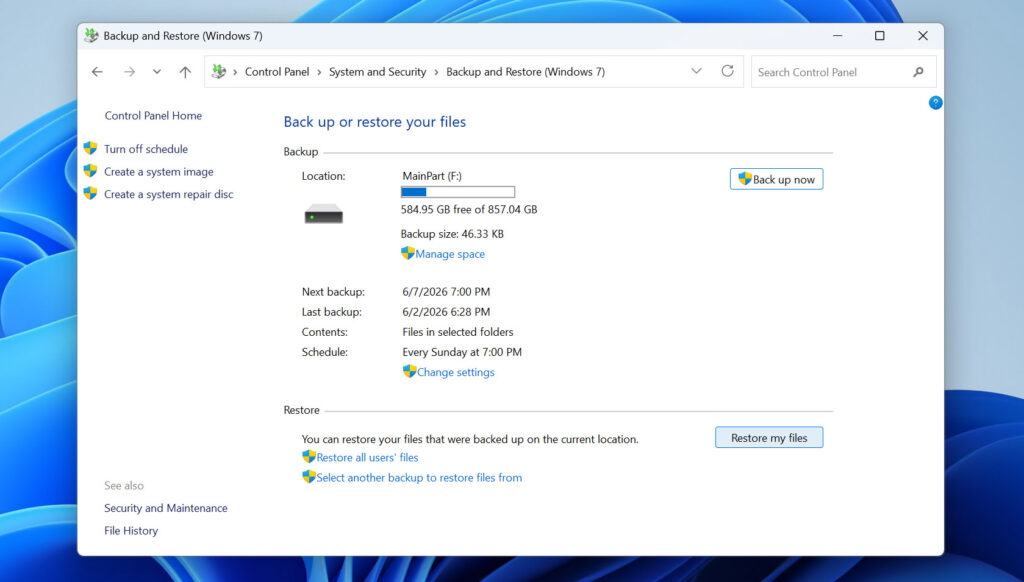Click the 'Backup size: 46.33 KB' text
Viewport: 1024px width, 582px height.
452,234
